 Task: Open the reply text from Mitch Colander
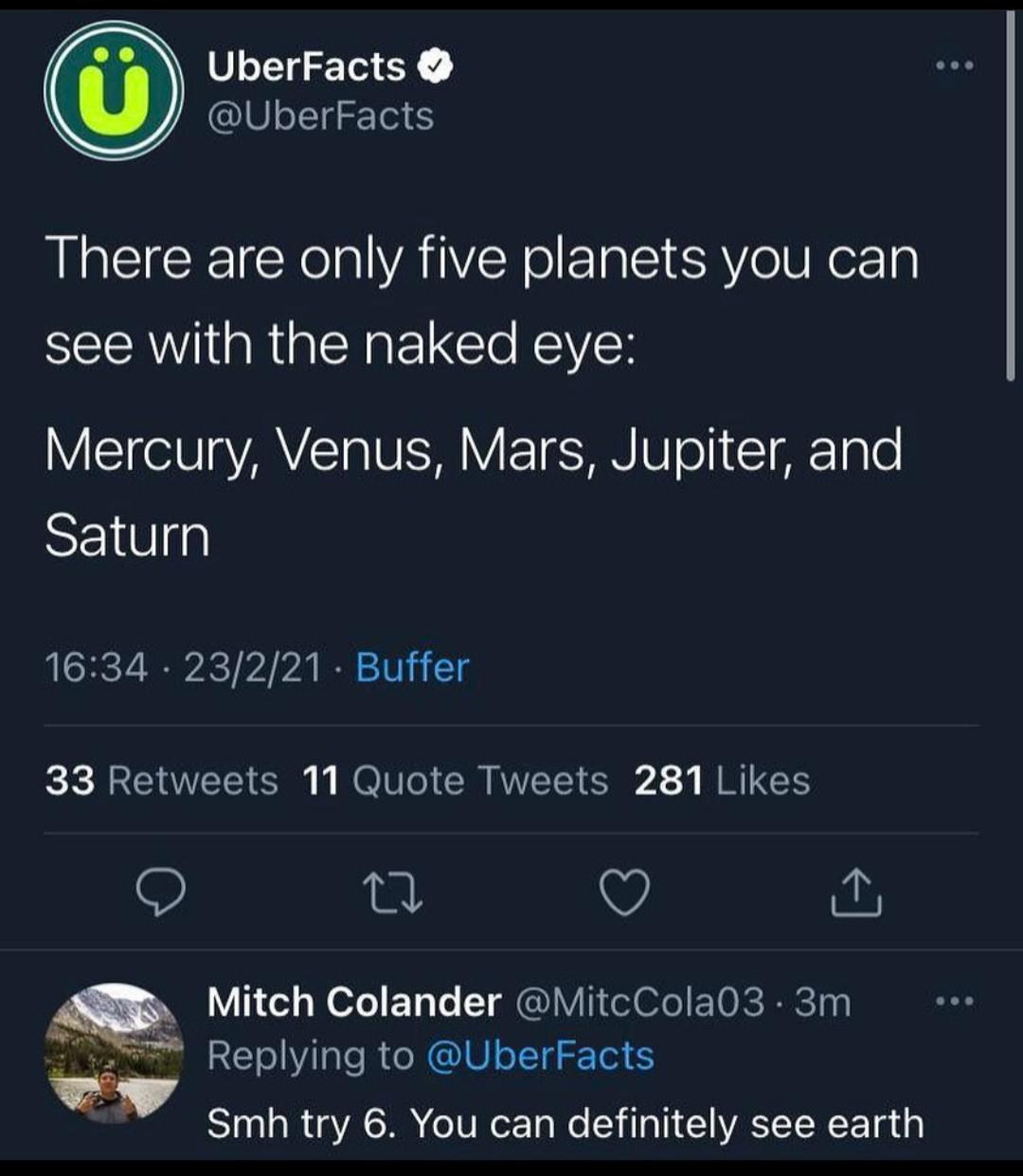point(564,1124)
